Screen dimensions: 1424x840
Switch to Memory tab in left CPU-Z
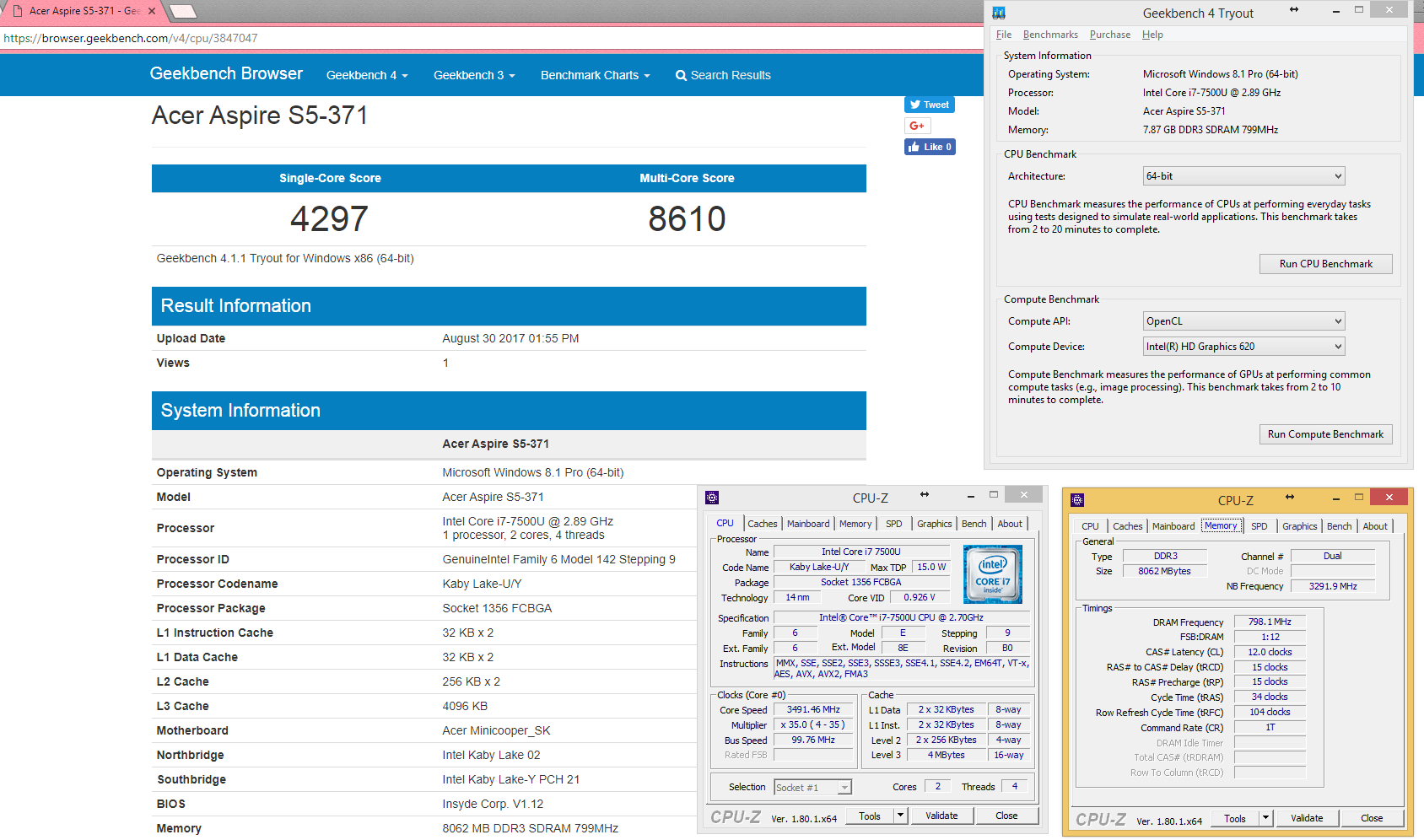point(855,524)
